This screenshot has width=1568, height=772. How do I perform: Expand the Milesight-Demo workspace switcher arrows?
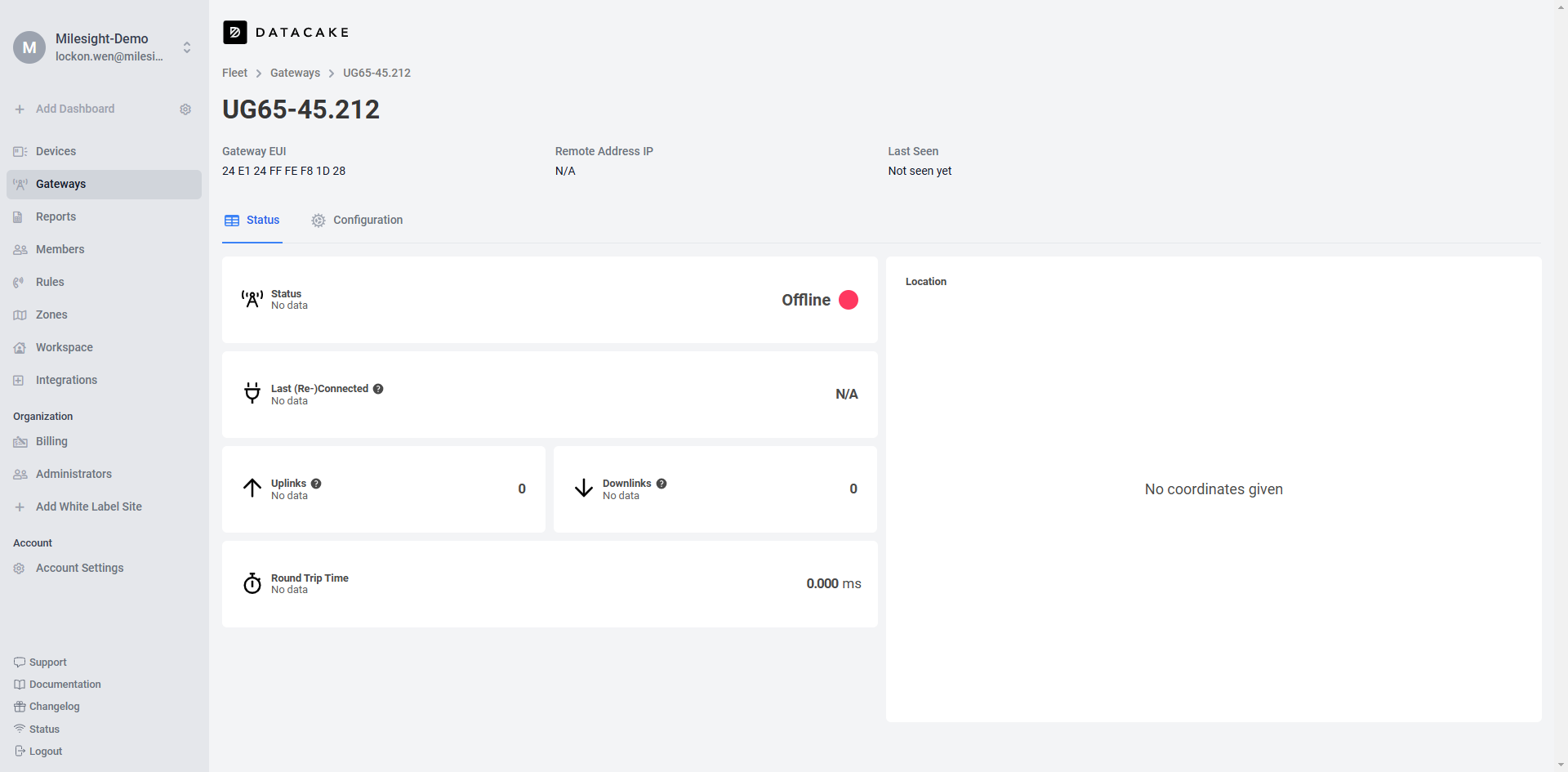pyautogui.click(x=187, y=47)
